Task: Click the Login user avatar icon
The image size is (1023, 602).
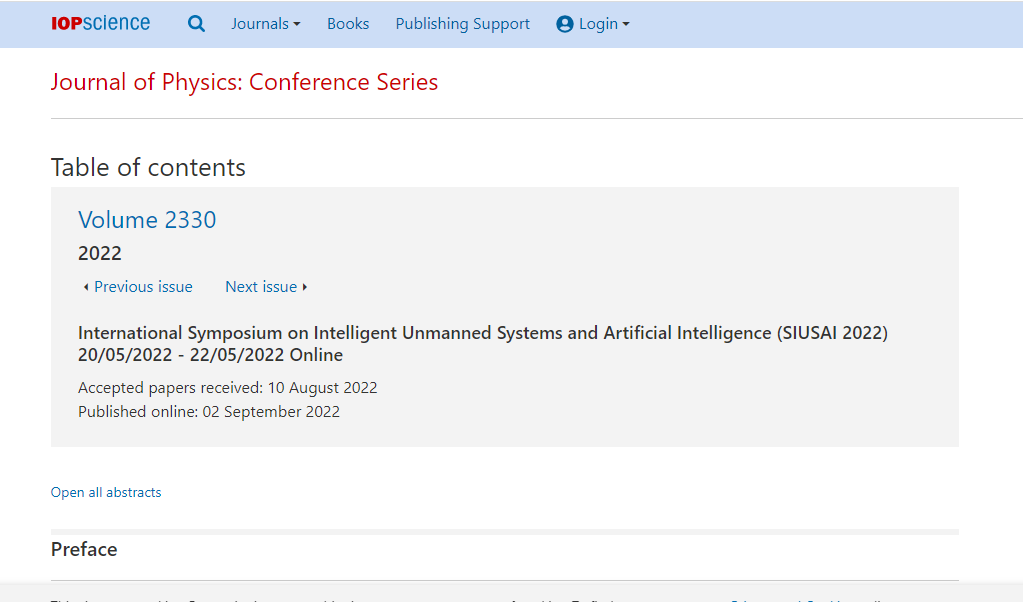Action: tap(564, 24)
